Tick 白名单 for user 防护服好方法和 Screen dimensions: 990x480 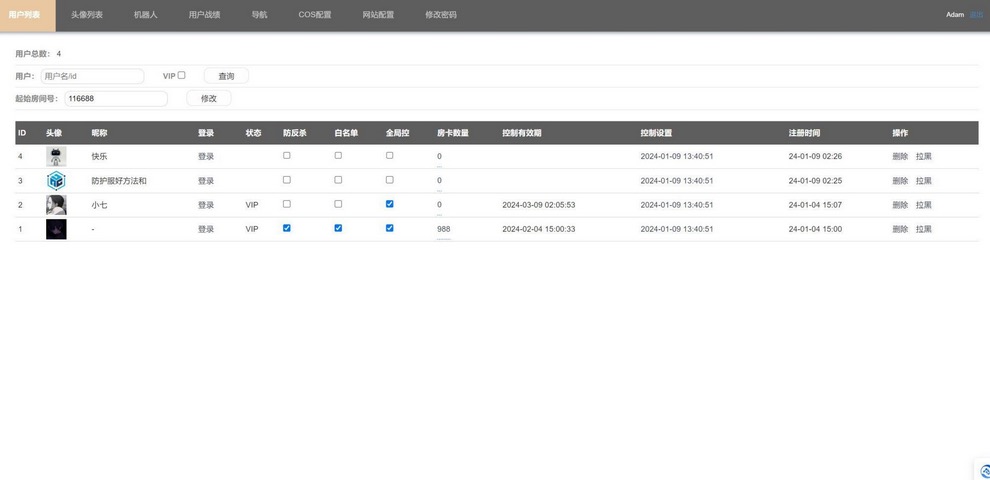coord(338,180)
